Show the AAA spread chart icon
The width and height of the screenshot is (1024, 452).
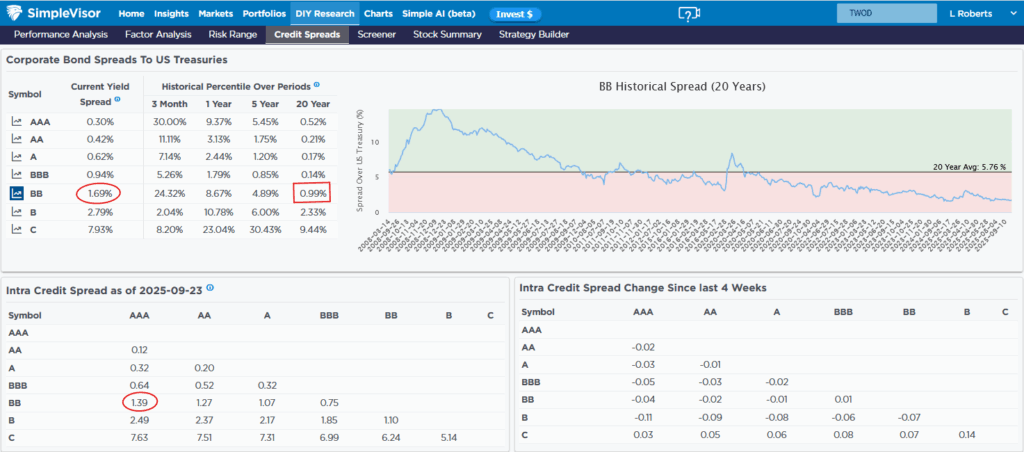[x=17, y=121]
